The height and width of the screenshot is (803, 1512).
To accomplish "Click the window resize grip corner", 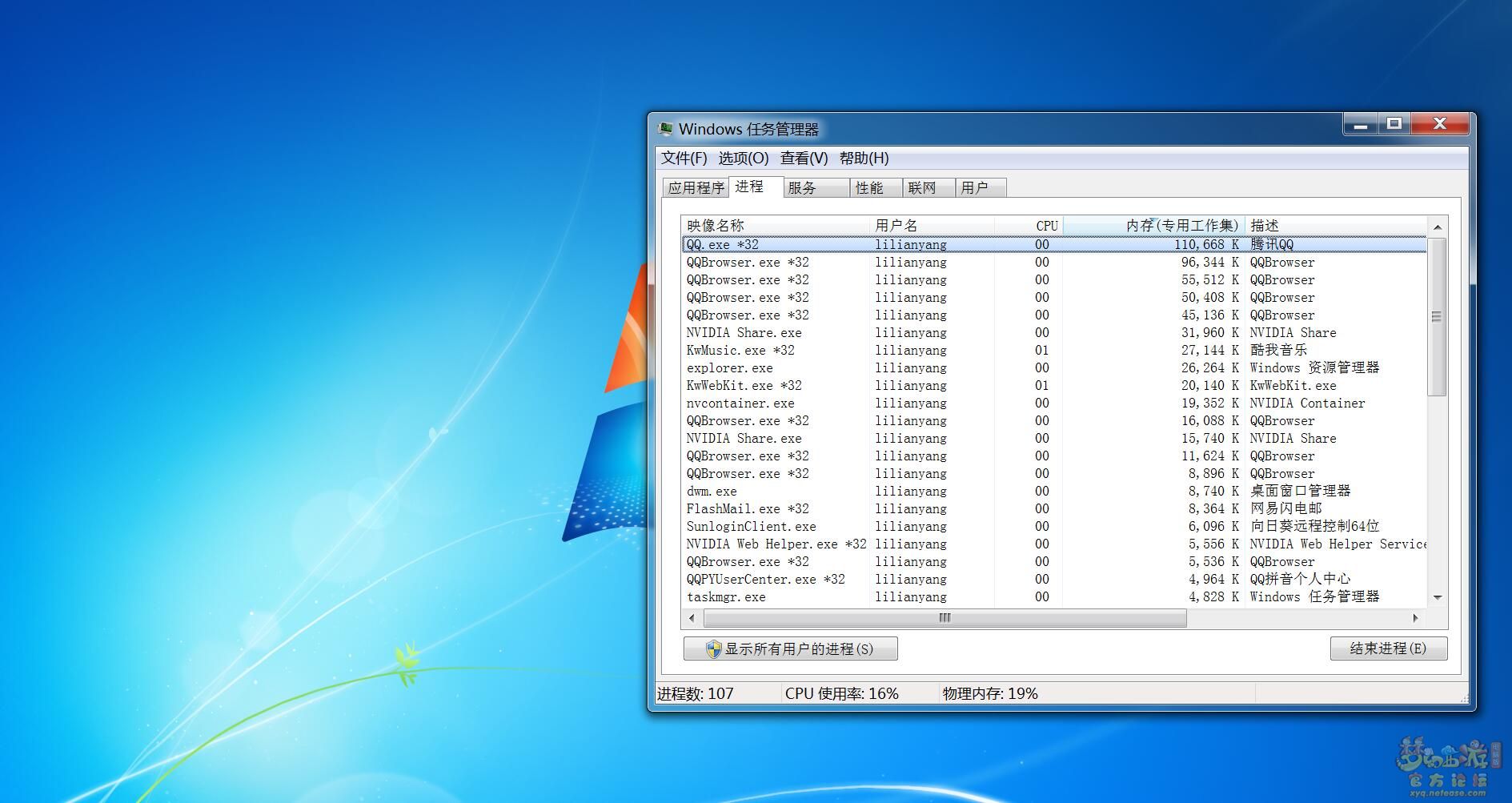I will (1464, 698).
